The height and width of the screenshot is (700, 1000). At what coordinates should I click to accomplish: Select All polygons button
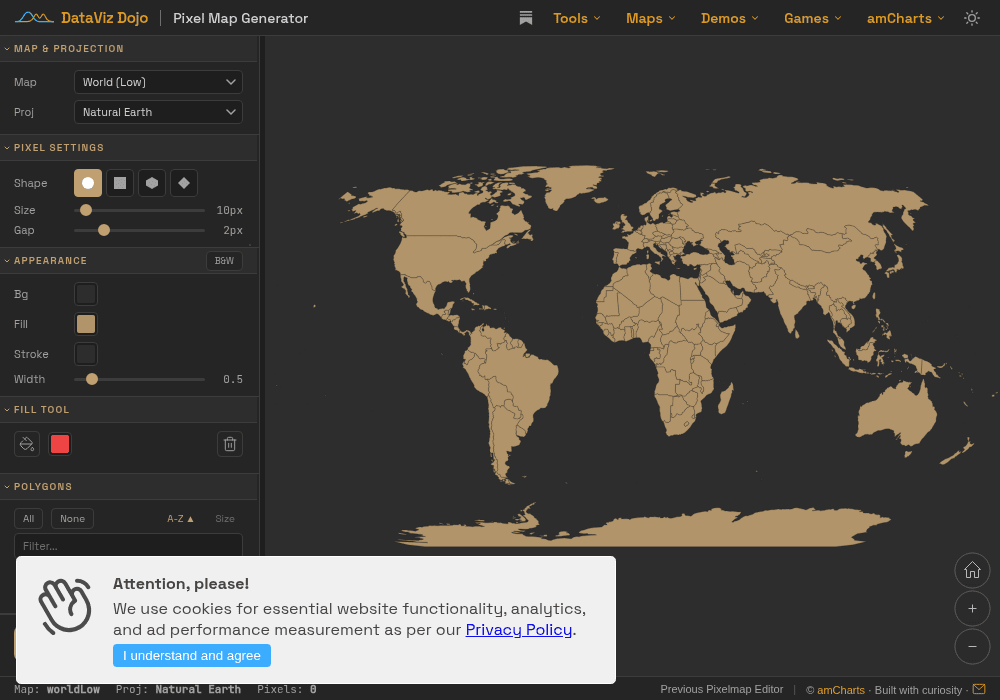click(x=29, y=518)
